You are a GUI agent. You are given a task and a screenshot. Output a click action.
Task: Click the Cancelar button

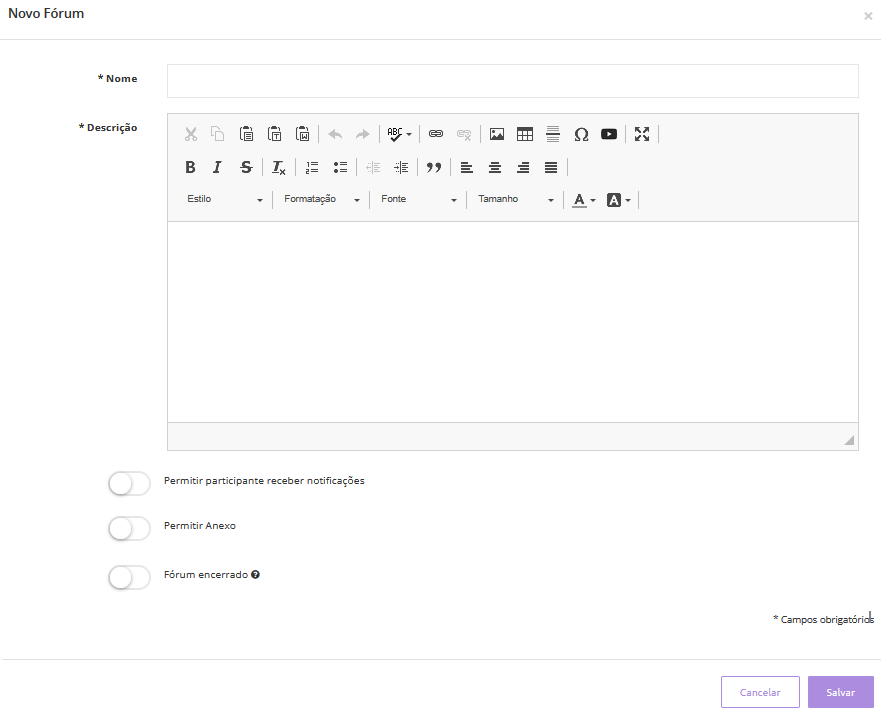tap(760, 692)
